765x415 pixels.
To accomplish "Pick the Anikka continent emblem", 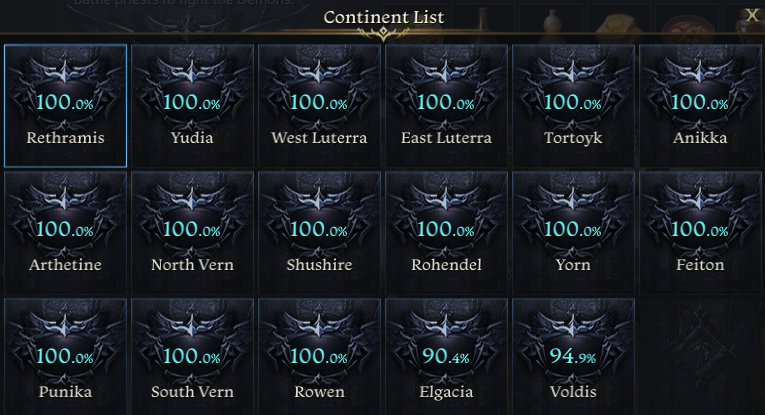I will [700, 106].
